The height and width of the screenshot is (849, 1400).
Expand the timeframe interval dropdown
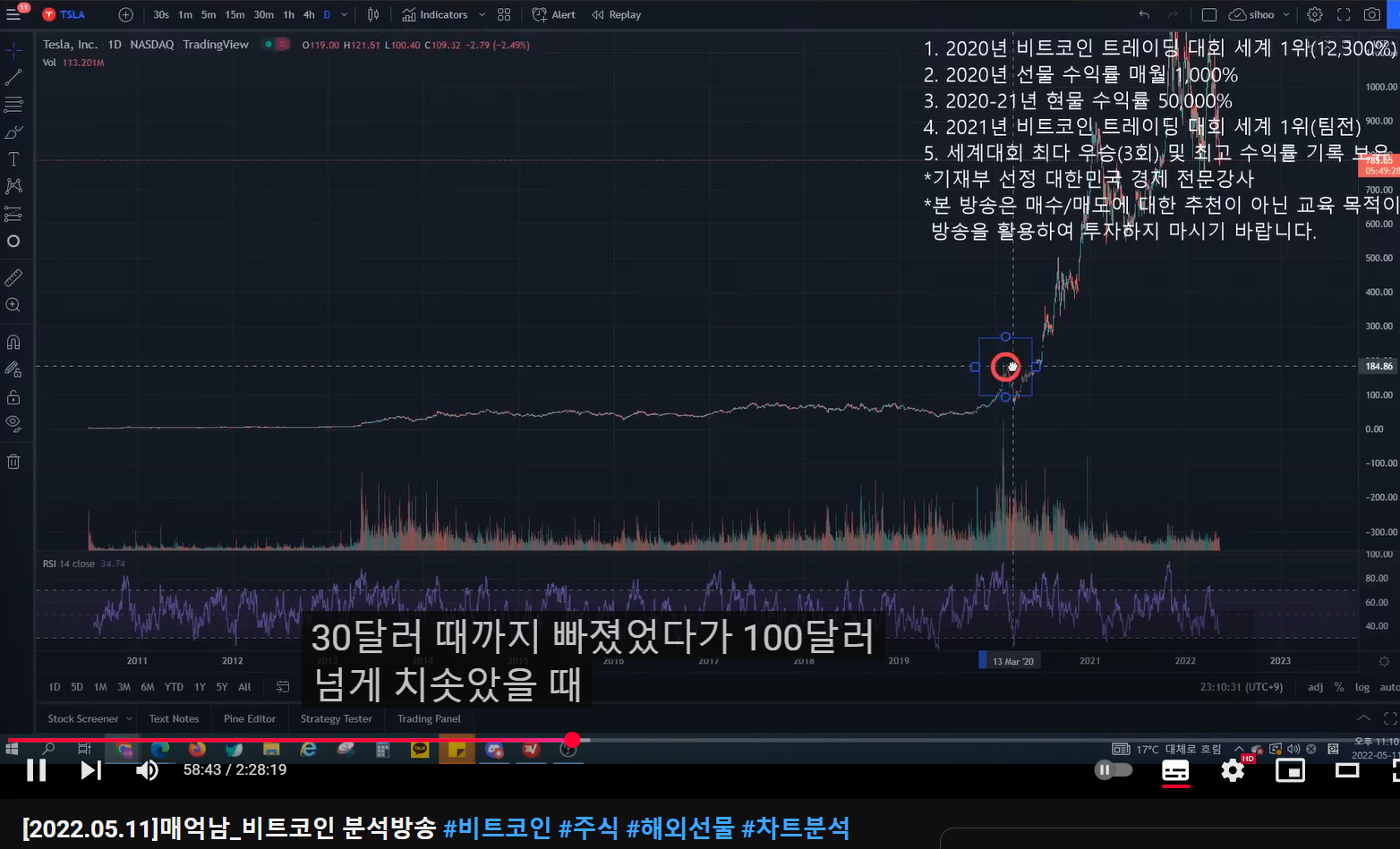pos(345,14)
